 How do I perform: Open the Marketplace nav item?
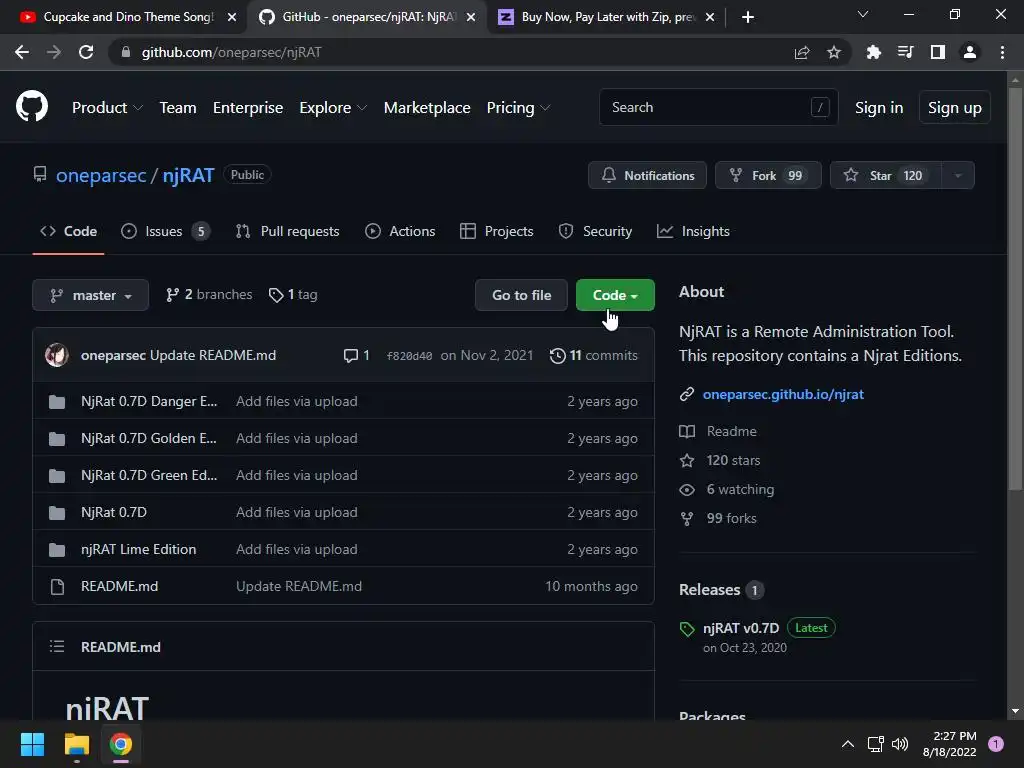pos(427,108)
